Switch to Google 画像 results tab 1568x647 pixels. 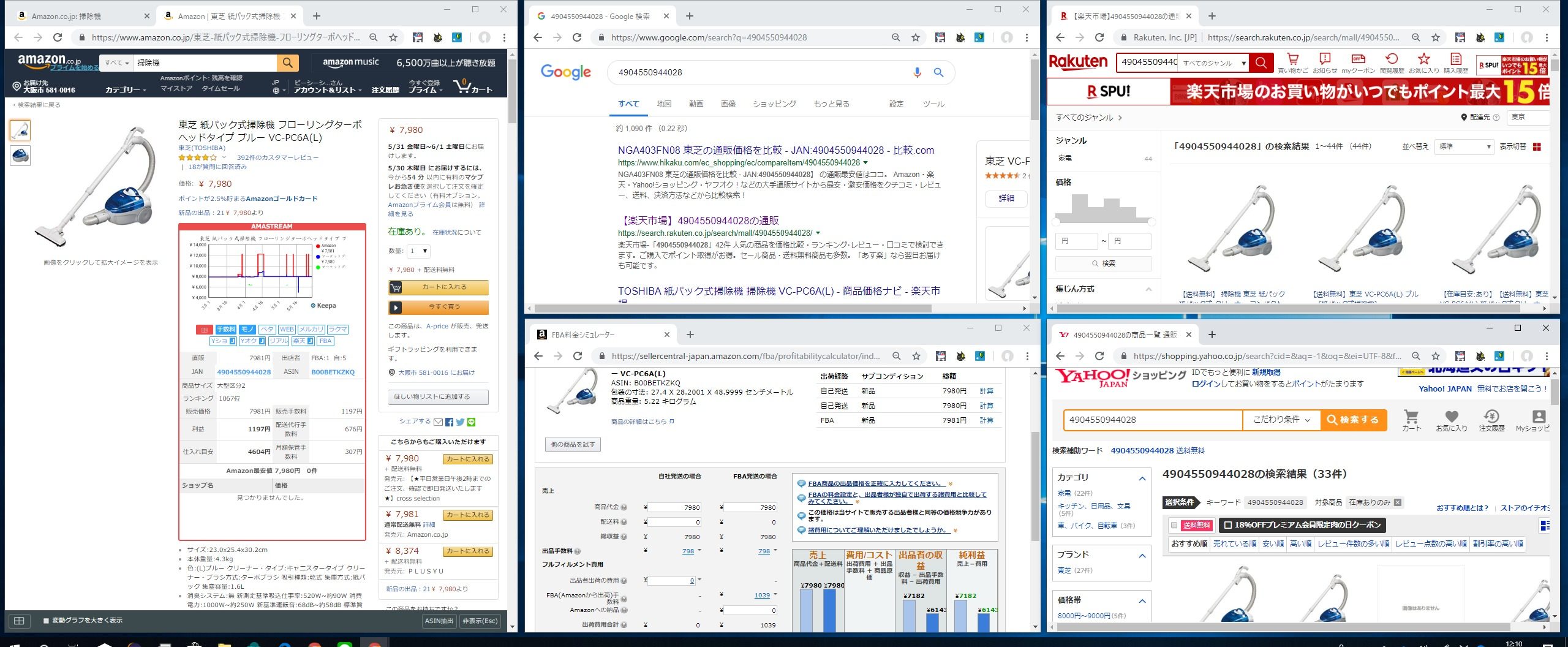pos(728,104)
